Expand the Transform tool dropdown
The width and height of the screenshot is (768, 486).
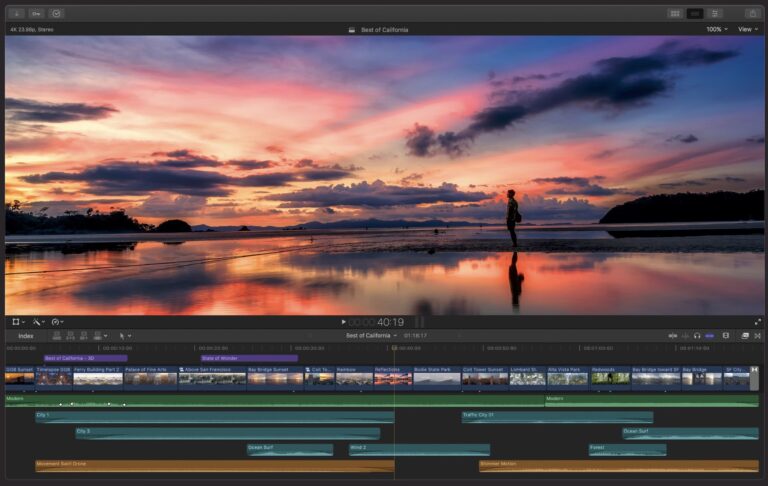pos(19,322)
